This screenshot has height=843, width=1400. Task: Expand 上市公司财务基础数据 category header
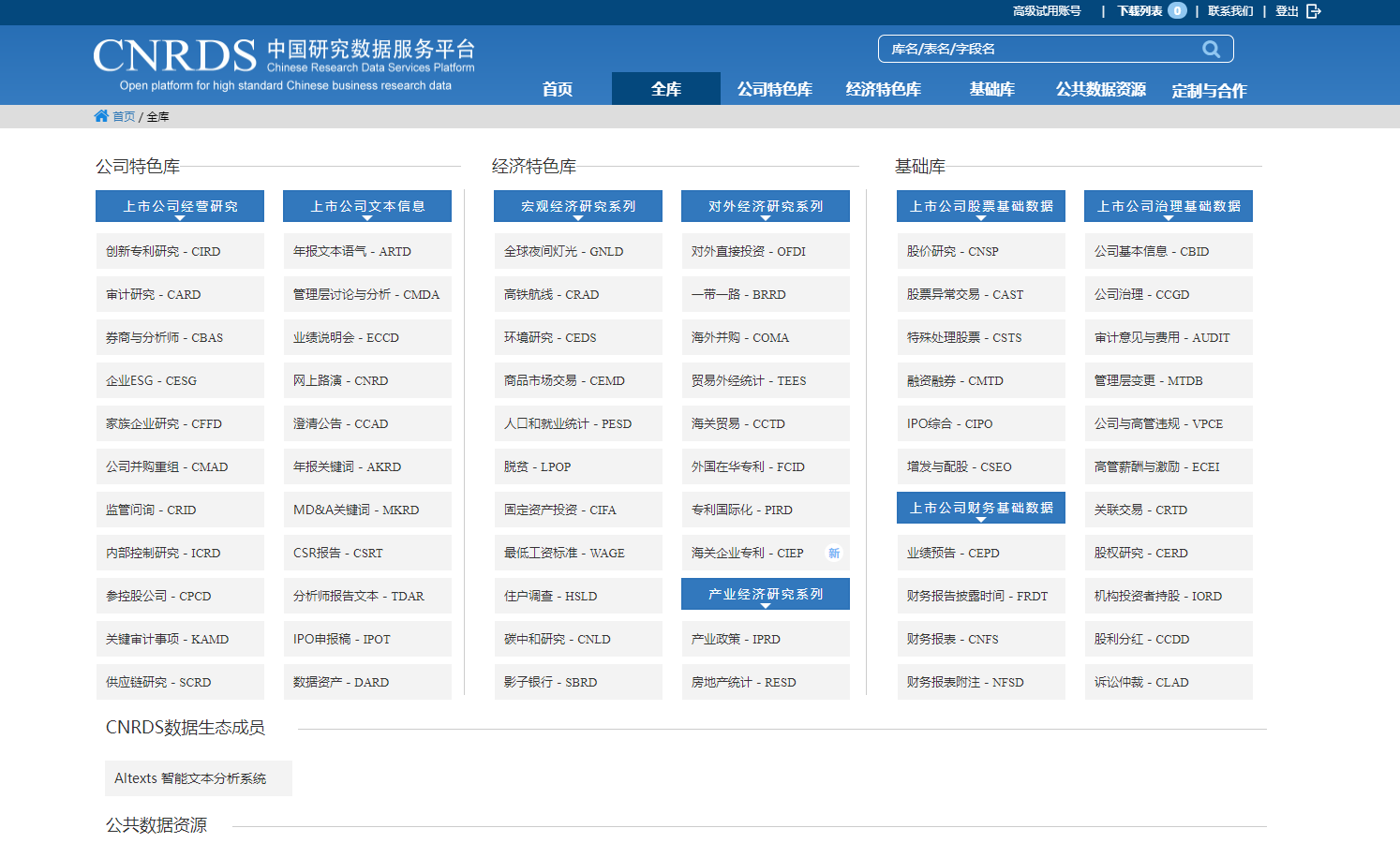[981, 508]
